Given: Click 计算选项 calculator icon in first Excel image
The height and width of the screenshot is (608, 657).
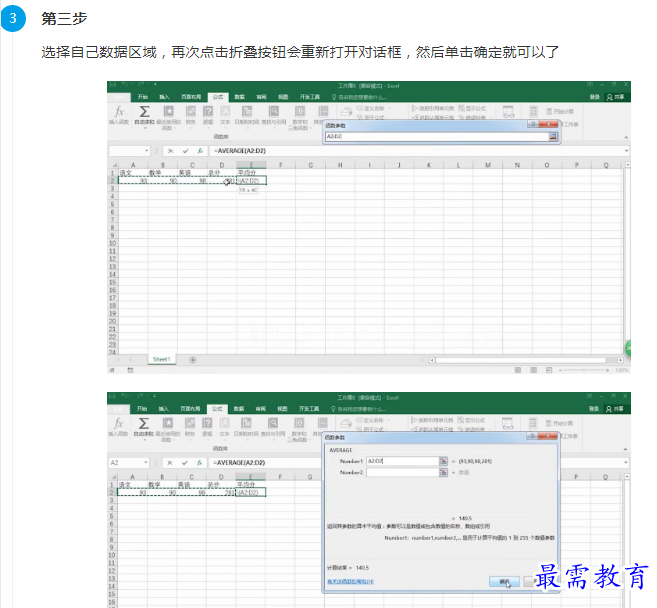Looking at the screenshot, I should click(x=533, y=111).
